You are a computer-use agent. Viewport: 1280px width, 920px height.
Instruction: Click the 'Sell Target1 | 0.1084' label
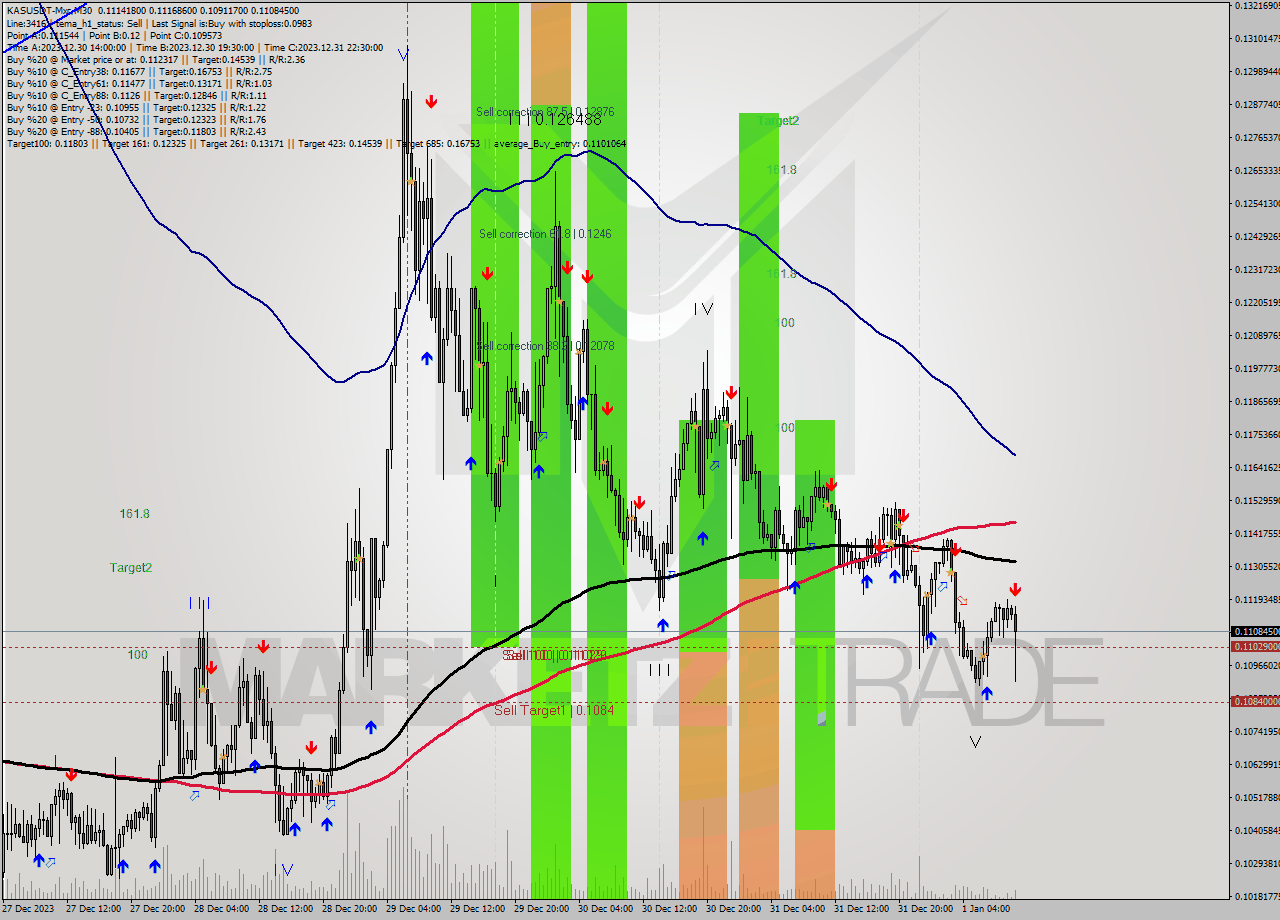554,710
